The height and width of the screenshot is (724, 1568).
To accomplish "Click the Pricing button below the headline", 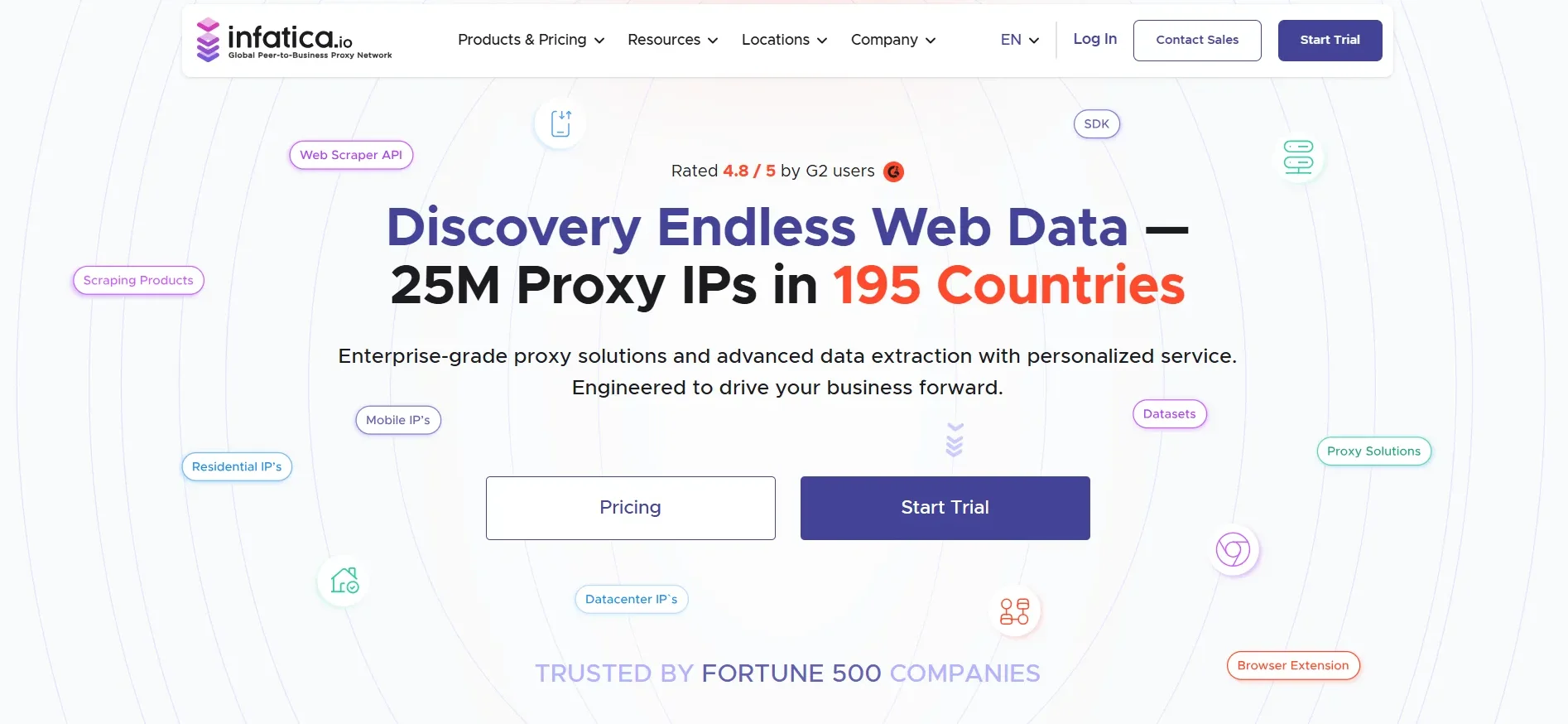I will pos(630,508).
